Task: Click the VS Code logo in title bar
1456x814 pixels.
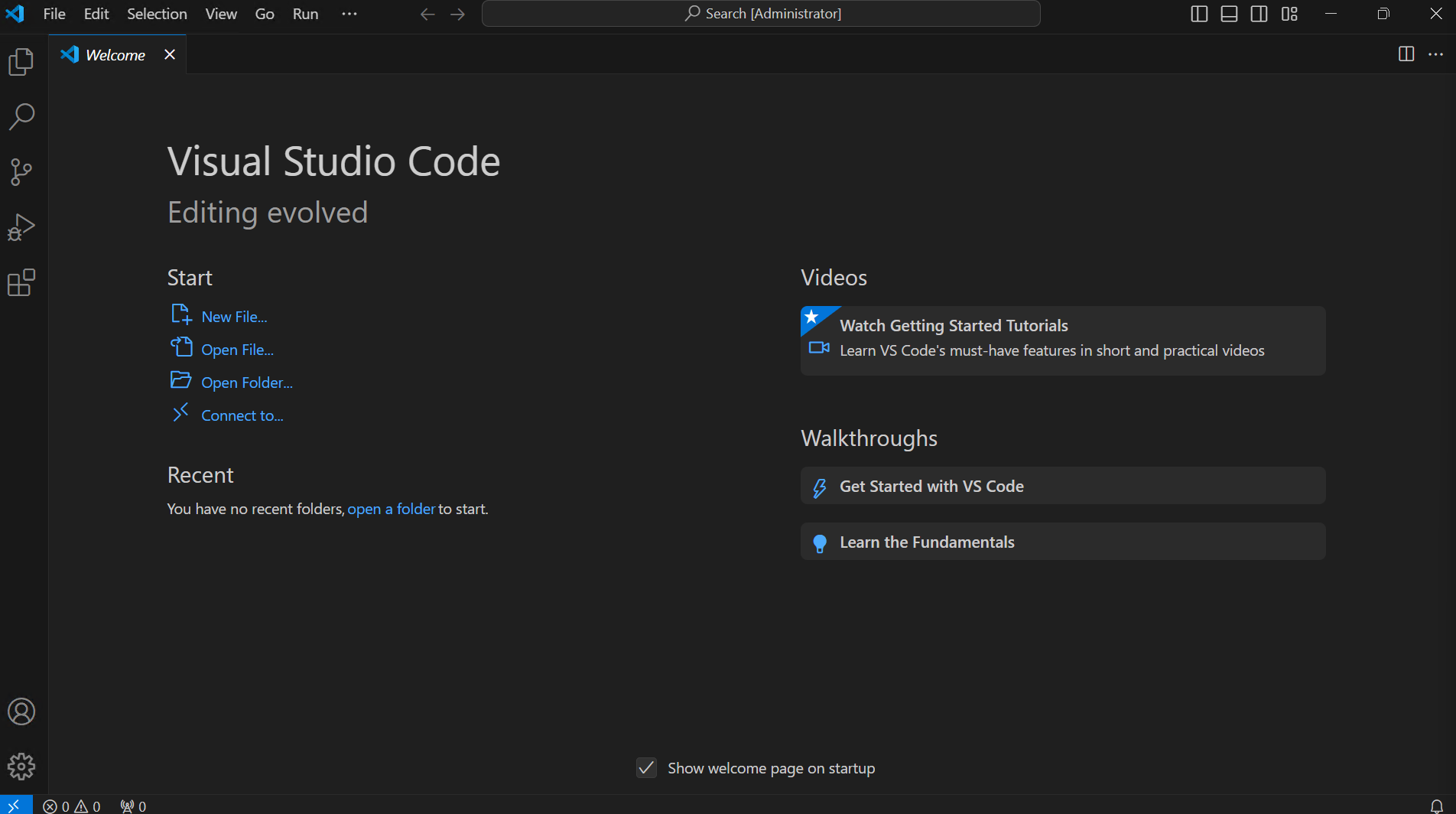Action: point(15,14)
